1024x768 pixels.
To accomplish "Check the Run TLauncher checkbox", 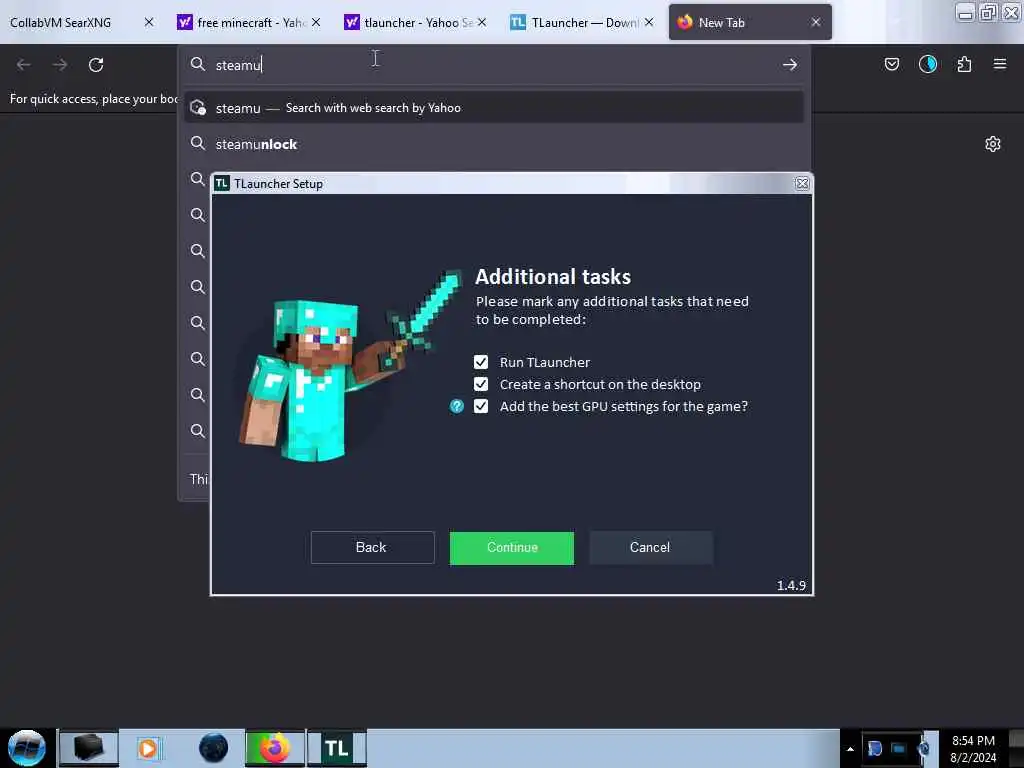I will tap(481, 362).
